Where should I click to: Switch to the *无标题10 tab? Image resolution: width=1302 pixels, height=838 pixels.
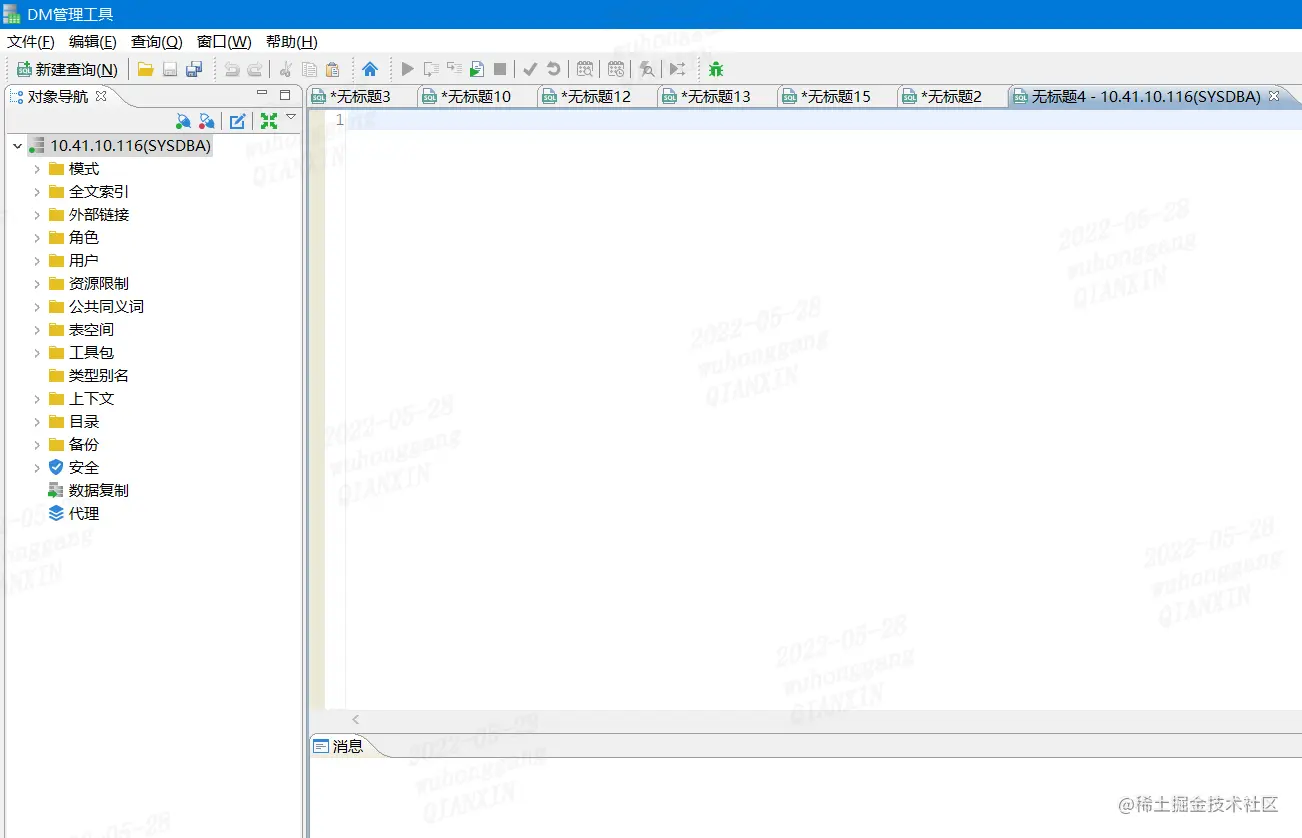coord(476,97)
